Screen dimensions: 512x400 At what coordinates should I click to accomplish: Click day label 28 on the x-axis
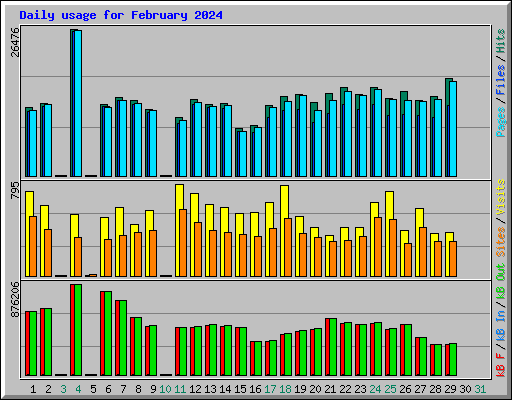coord(435,389)
